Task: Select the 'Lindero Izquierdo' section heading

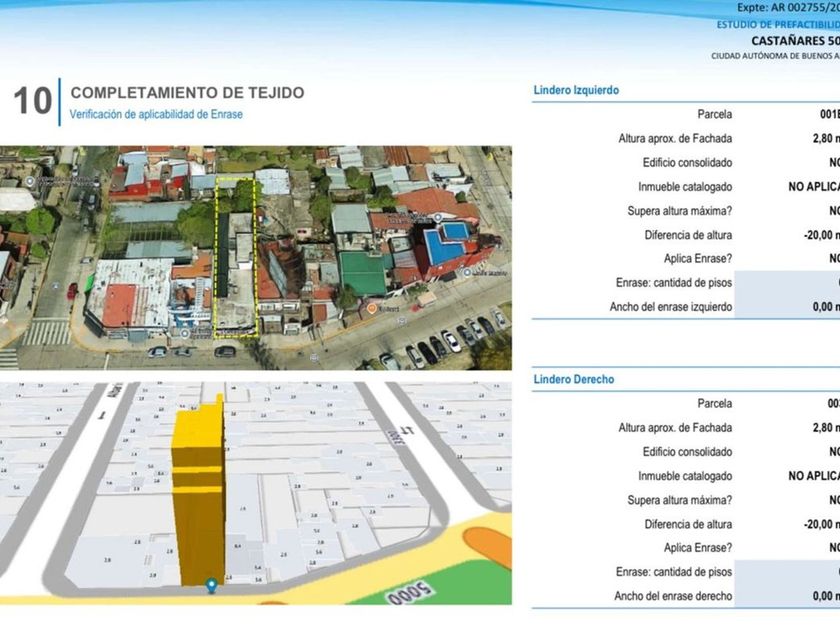Action: [x=576, y=90]
